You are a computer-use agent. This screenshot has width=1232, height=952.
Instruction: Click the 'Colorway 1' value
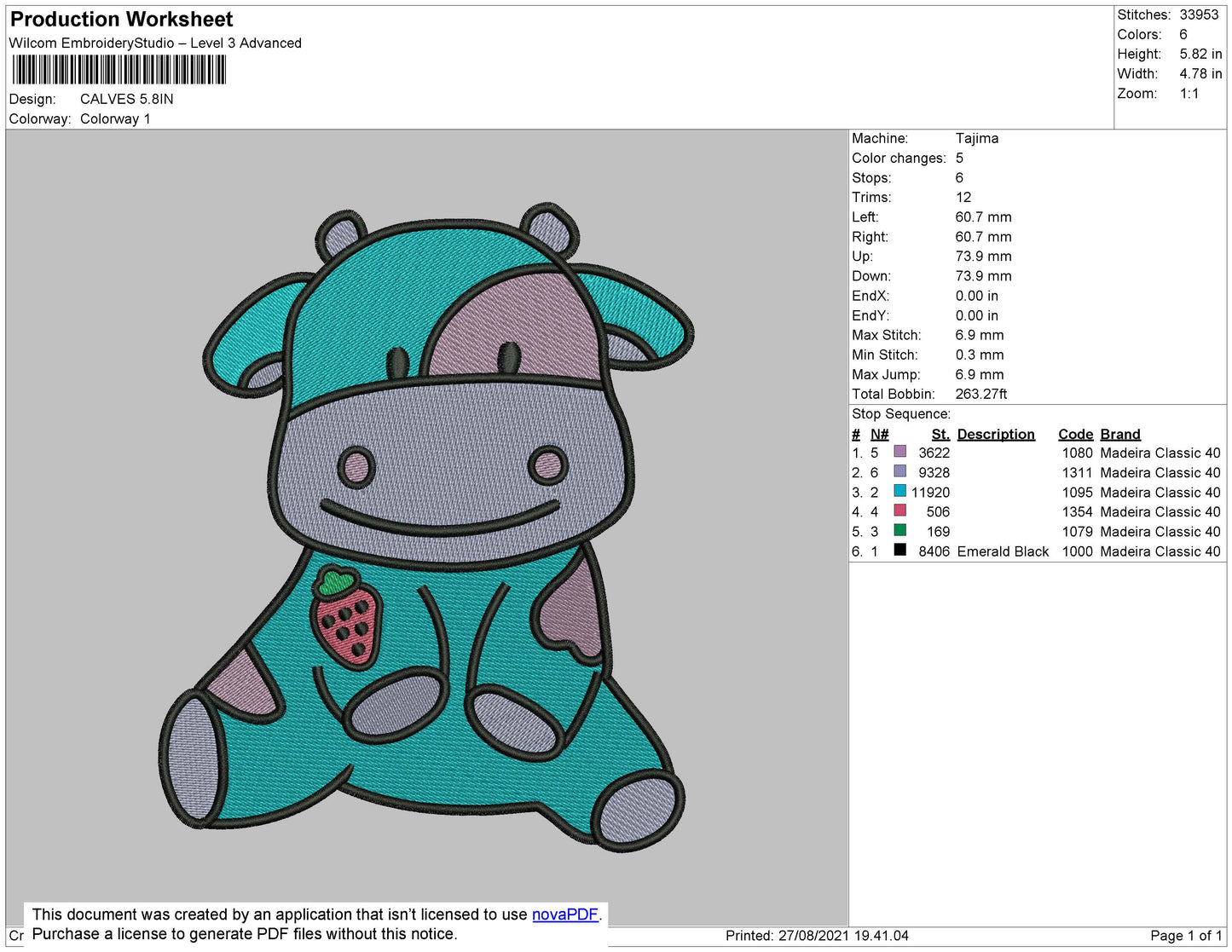(115, 119)
